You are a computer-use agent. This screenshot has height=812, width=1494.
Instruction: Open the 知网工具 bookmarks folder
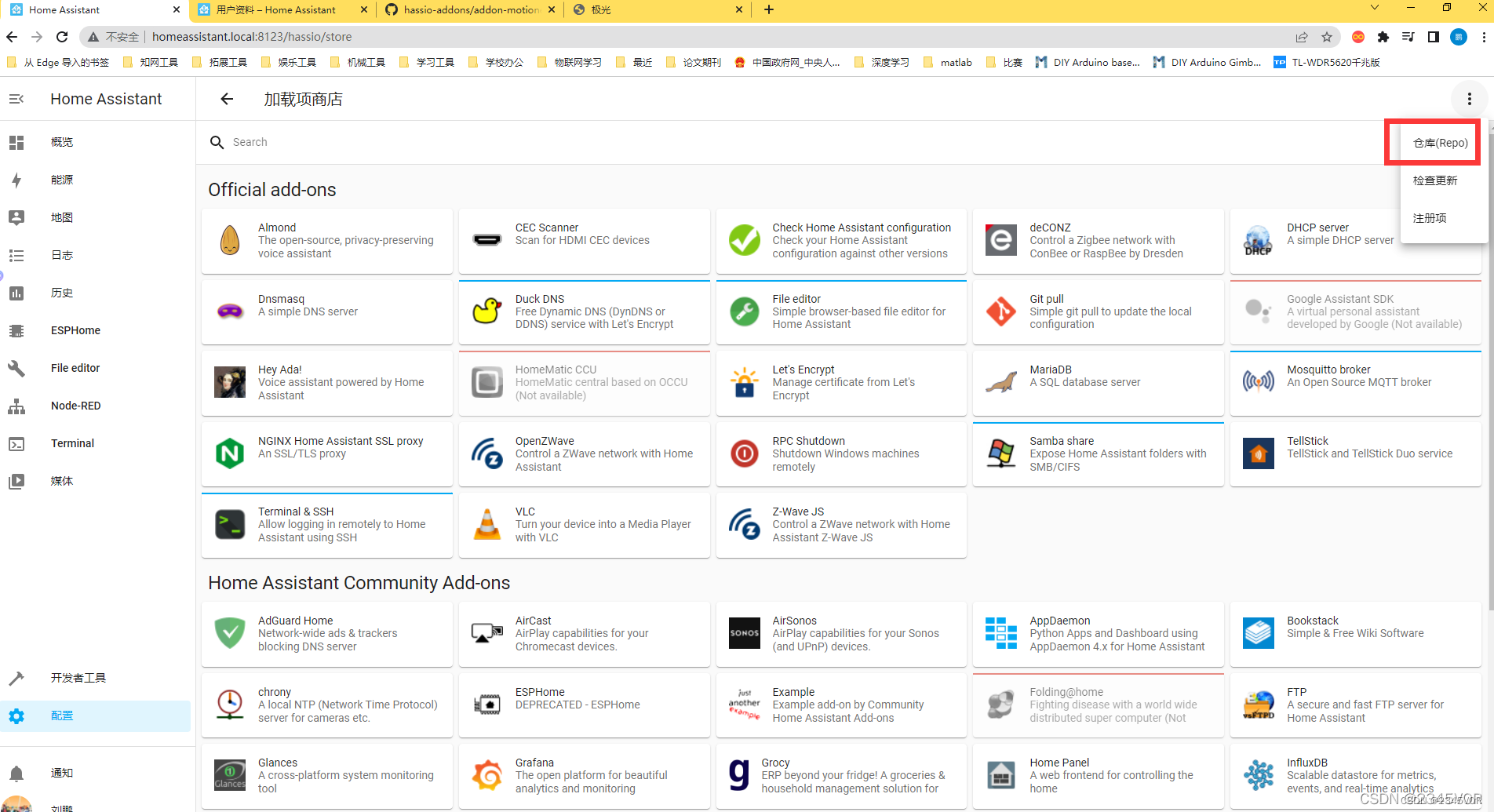[151, 62]
